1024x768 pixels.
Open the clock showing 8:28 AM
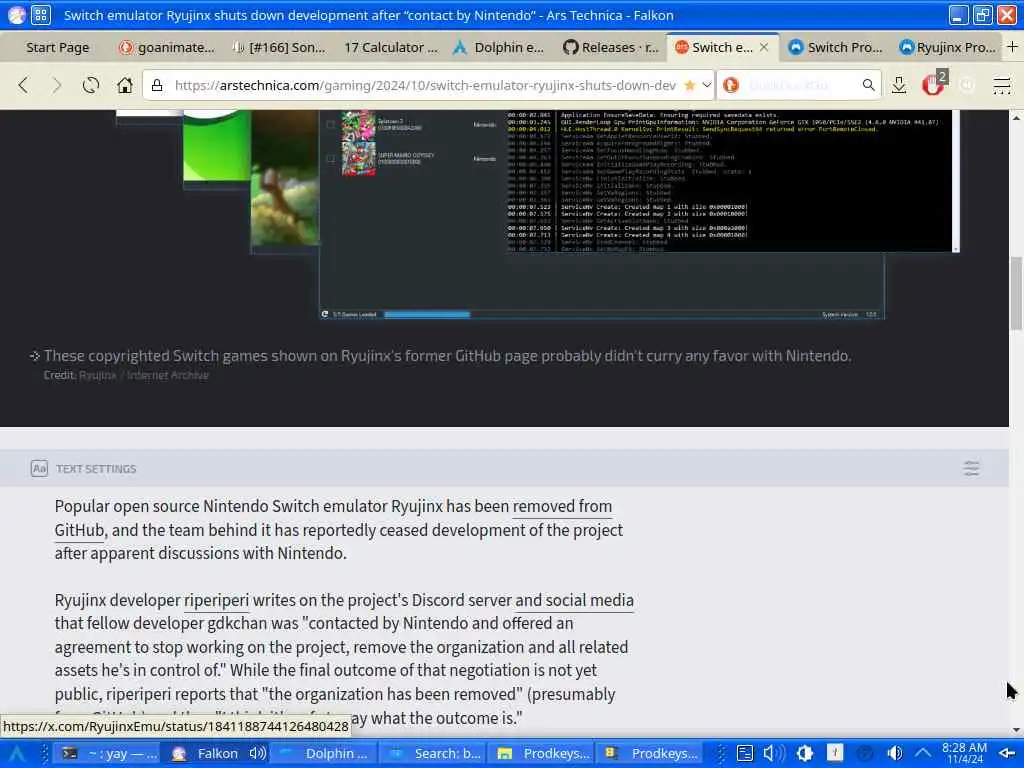pos(964,754)
